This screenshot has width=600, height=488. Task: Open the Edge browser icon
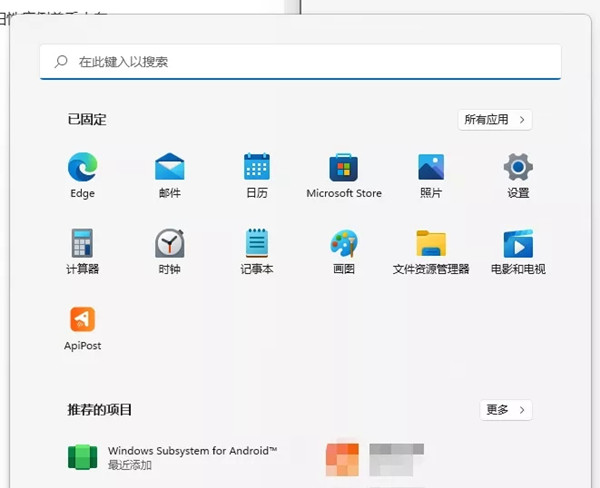point(82,167)
